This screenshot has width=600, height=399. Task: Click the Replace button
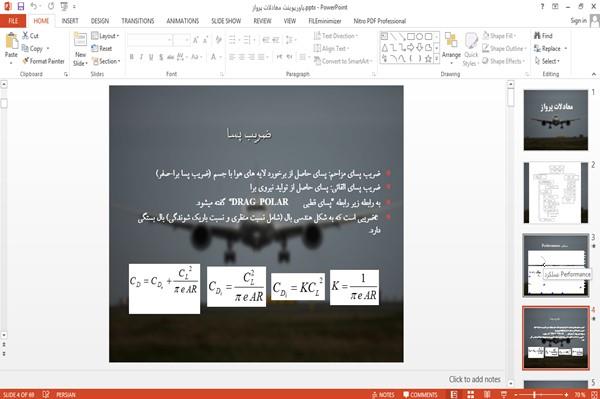coord(551,48)
